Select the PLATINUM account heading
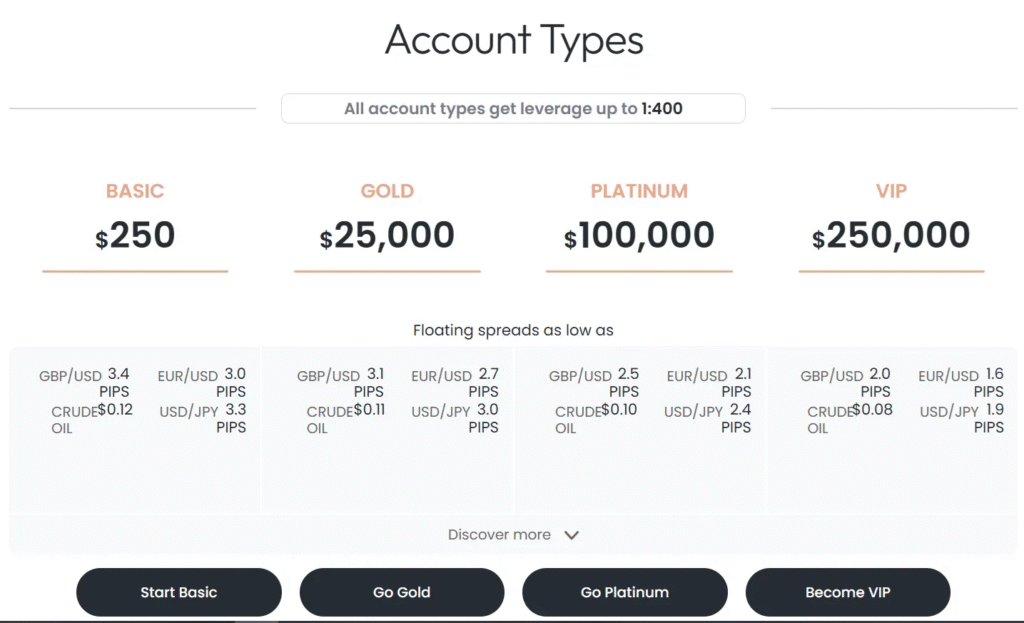The height and width of the screenshot is (623, 1024). coord(639,191)
